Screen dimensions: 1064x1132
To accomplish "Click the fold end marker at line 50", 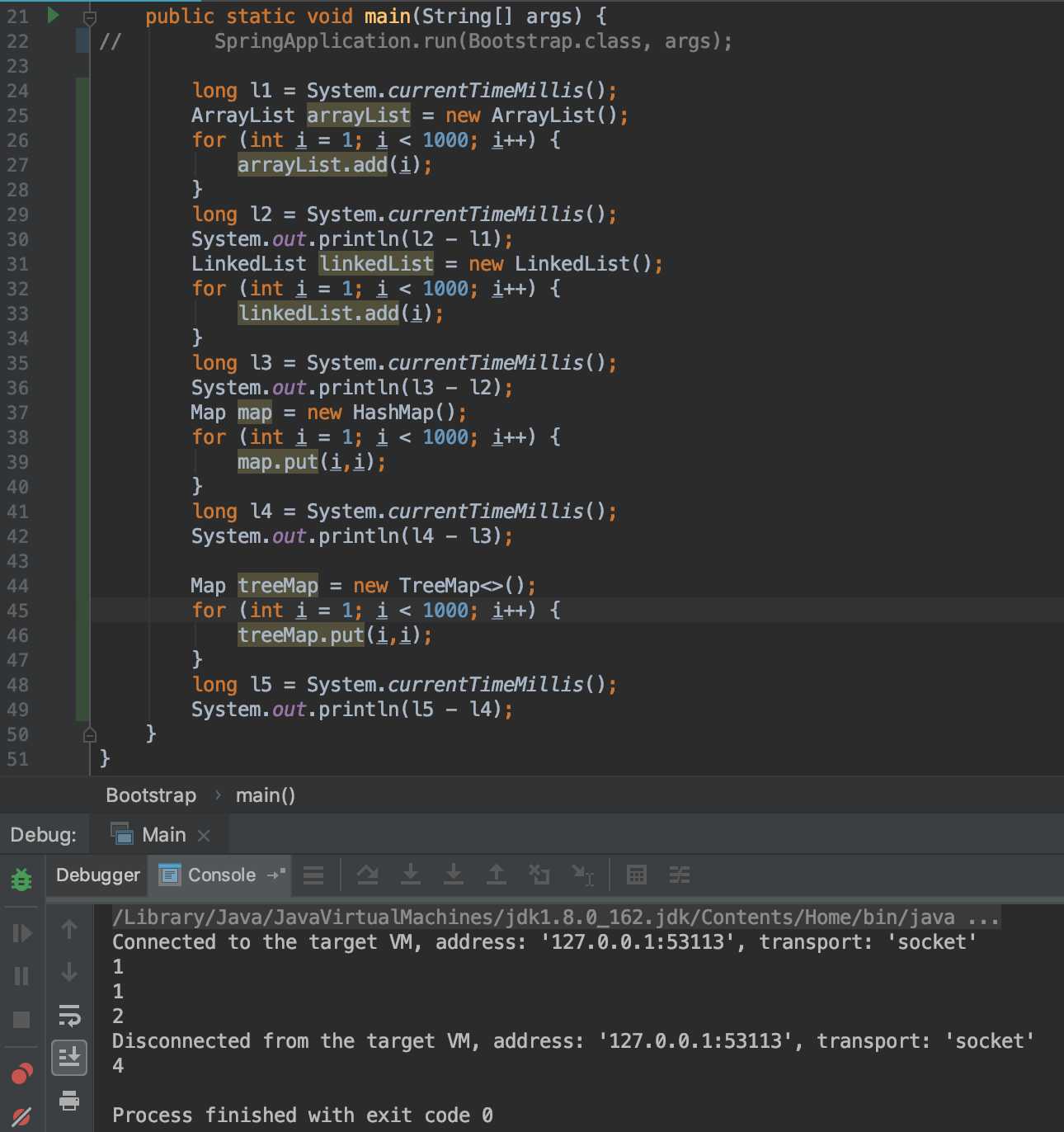I will click(x=90, y=733).
